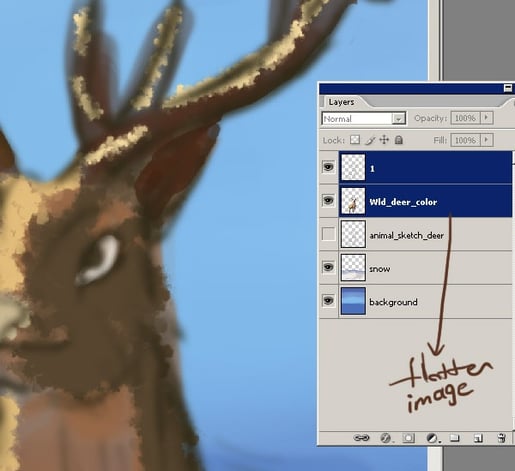Open the layer style fx icon
The height and width of the screenshot is (471, 515).
pos(386,438)
